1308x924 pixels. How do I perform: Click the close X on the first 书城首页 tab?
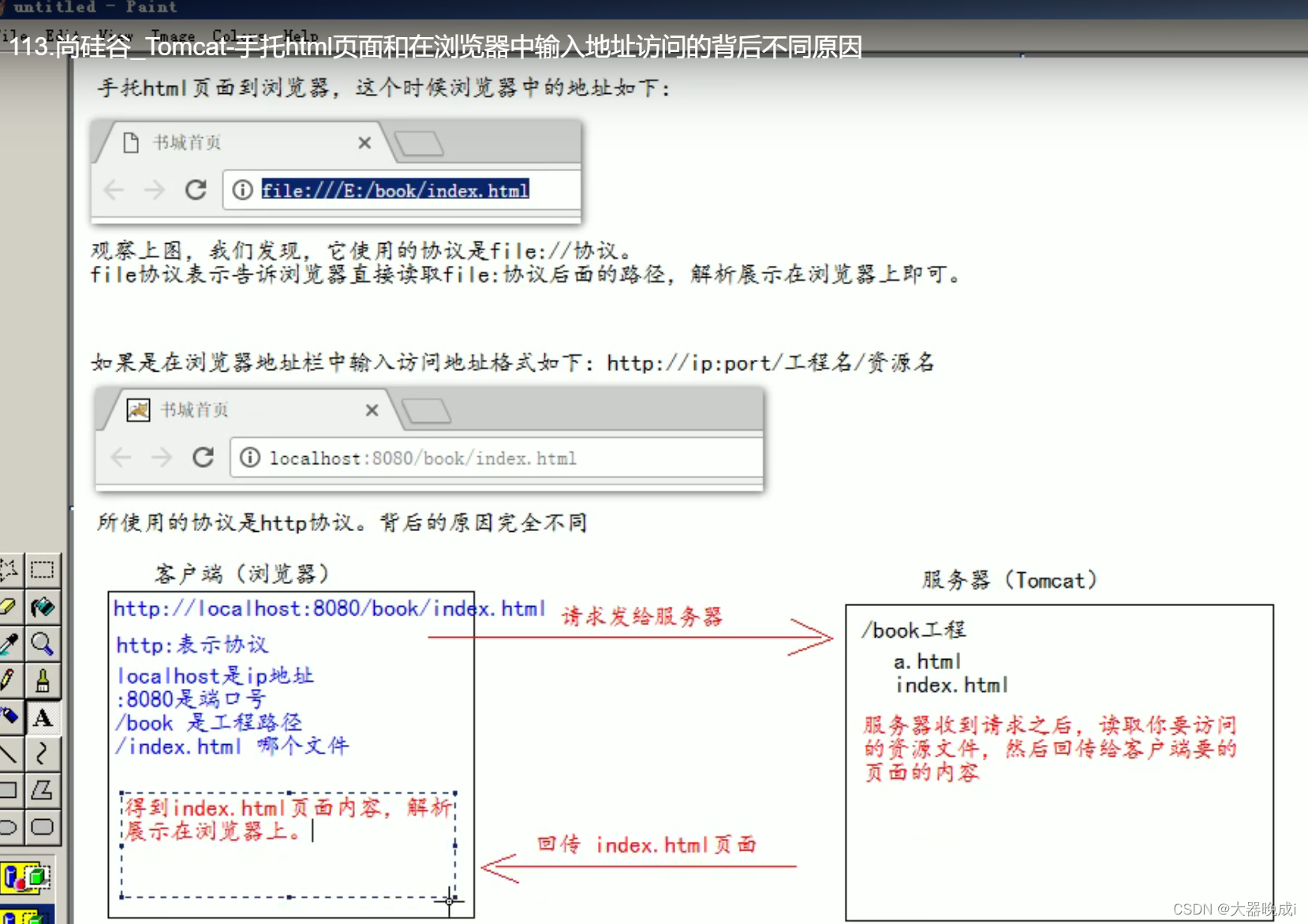click(x=364, y=143)
